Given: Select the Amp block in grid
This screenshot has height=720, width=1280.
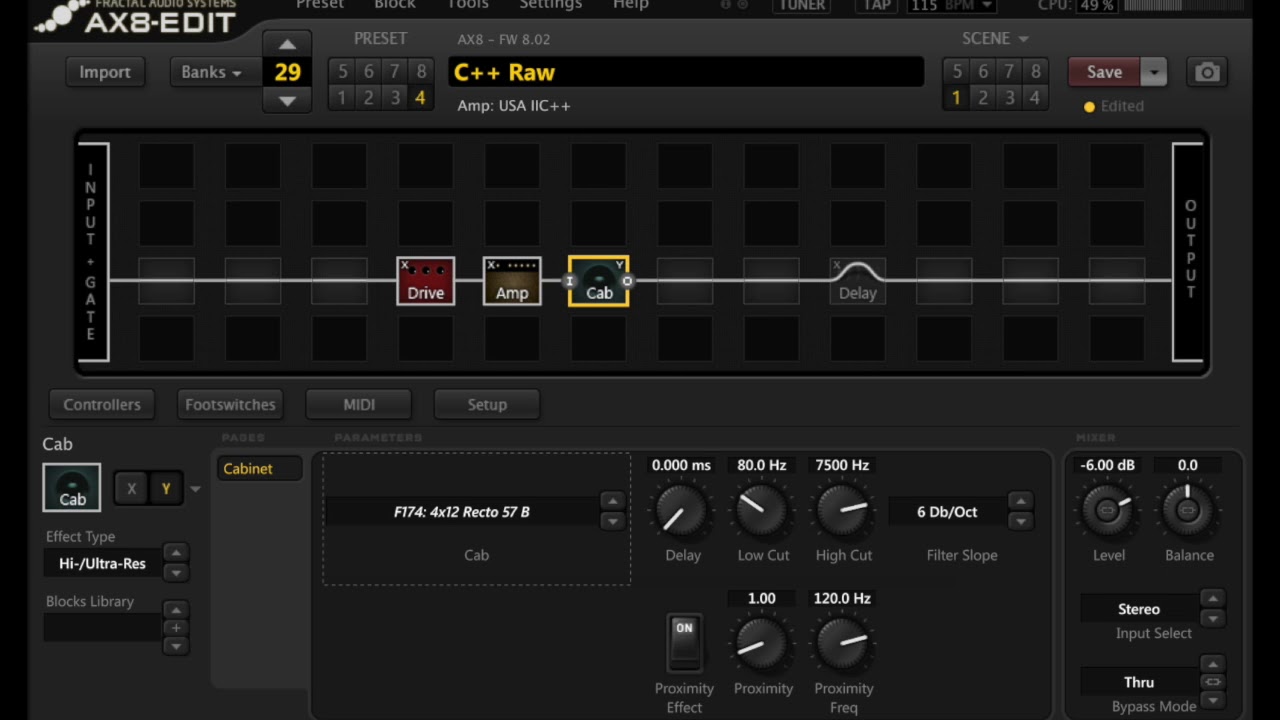Looking at the screenshot, I should (x=512, y=281).
